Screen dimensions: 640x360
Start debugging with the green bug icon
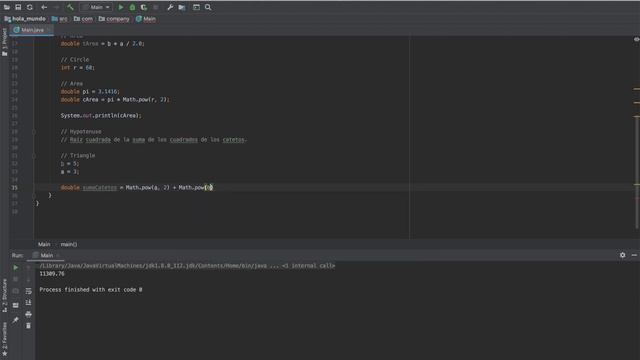tap(132, 7)
